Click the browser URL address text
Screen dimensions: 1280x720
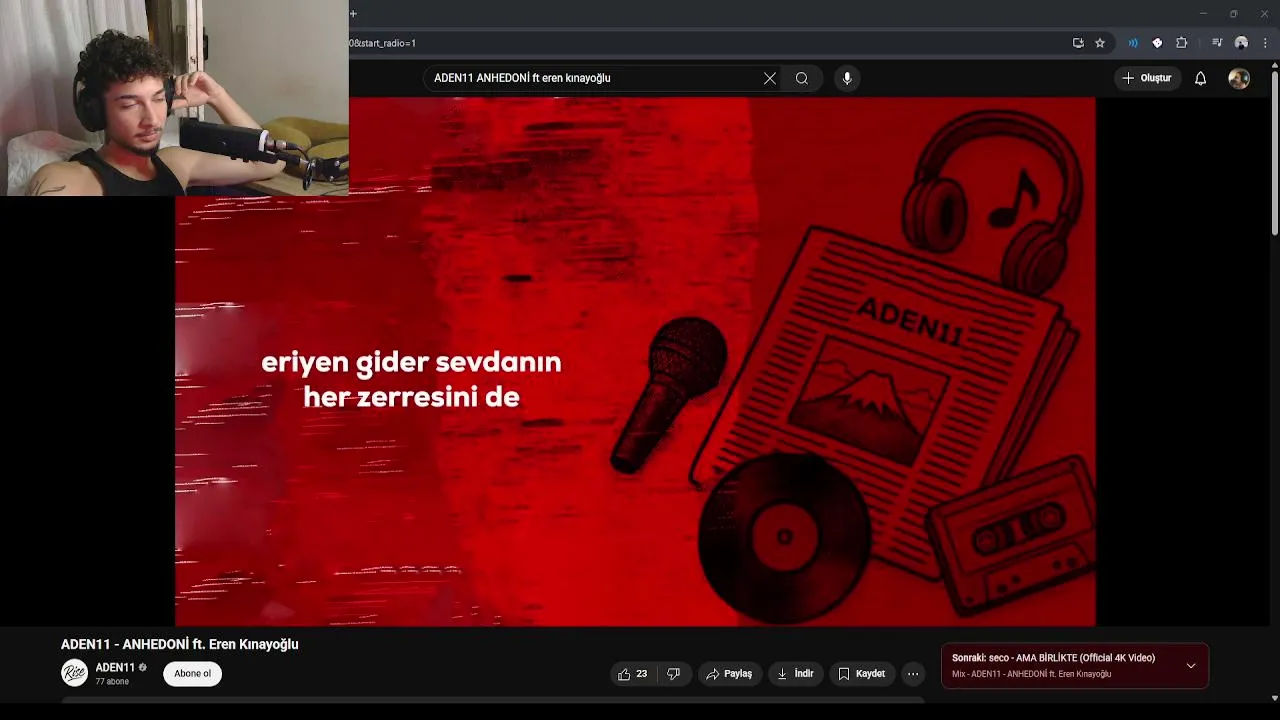382,43
